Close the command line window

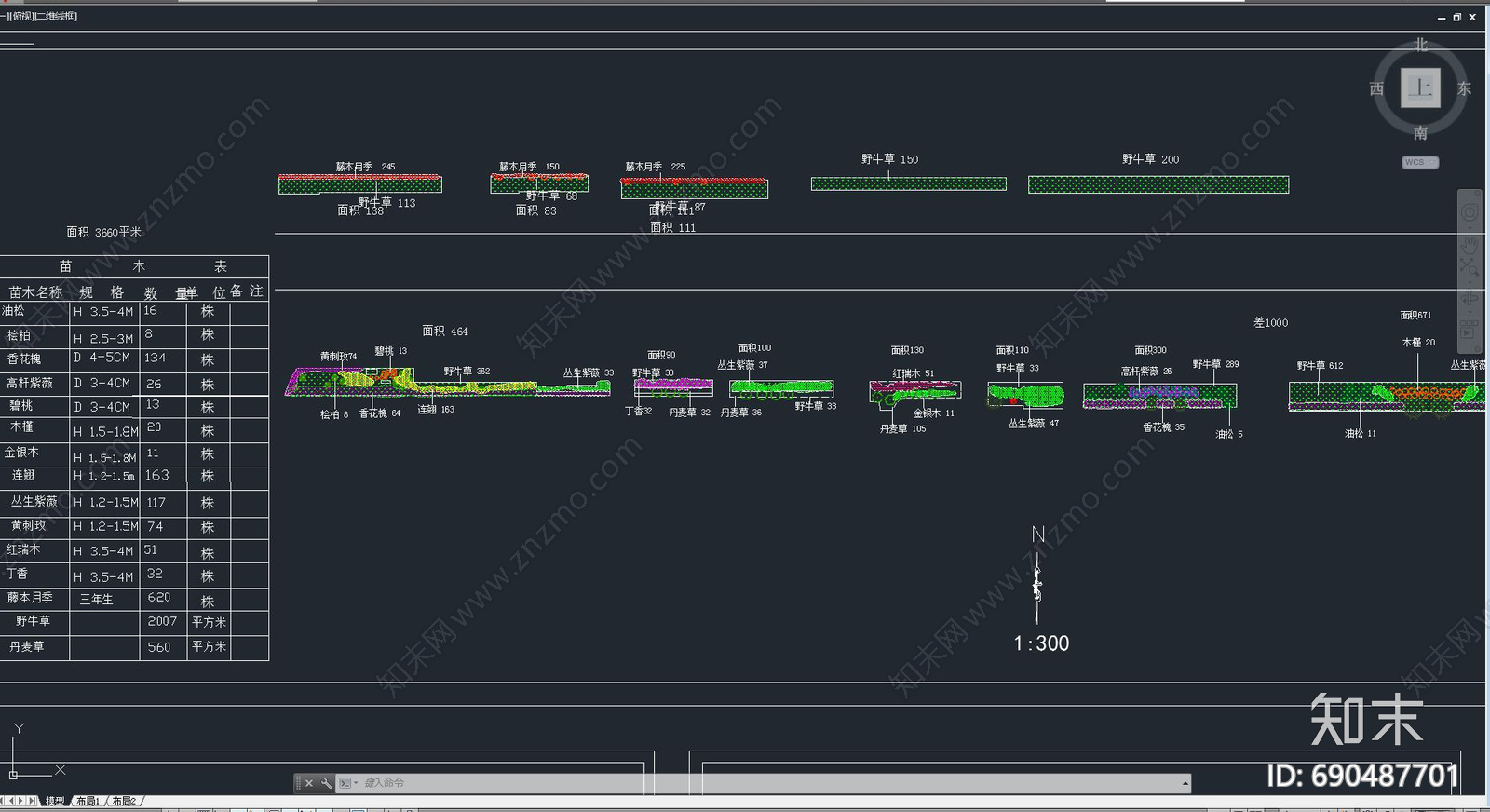309,783
